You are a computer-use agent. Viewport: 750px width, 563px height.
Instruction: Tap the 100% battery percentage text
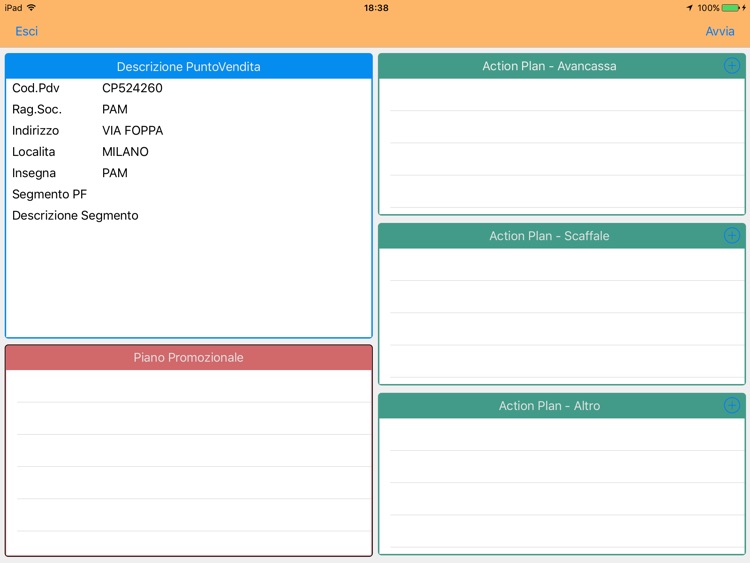(708, 8)
